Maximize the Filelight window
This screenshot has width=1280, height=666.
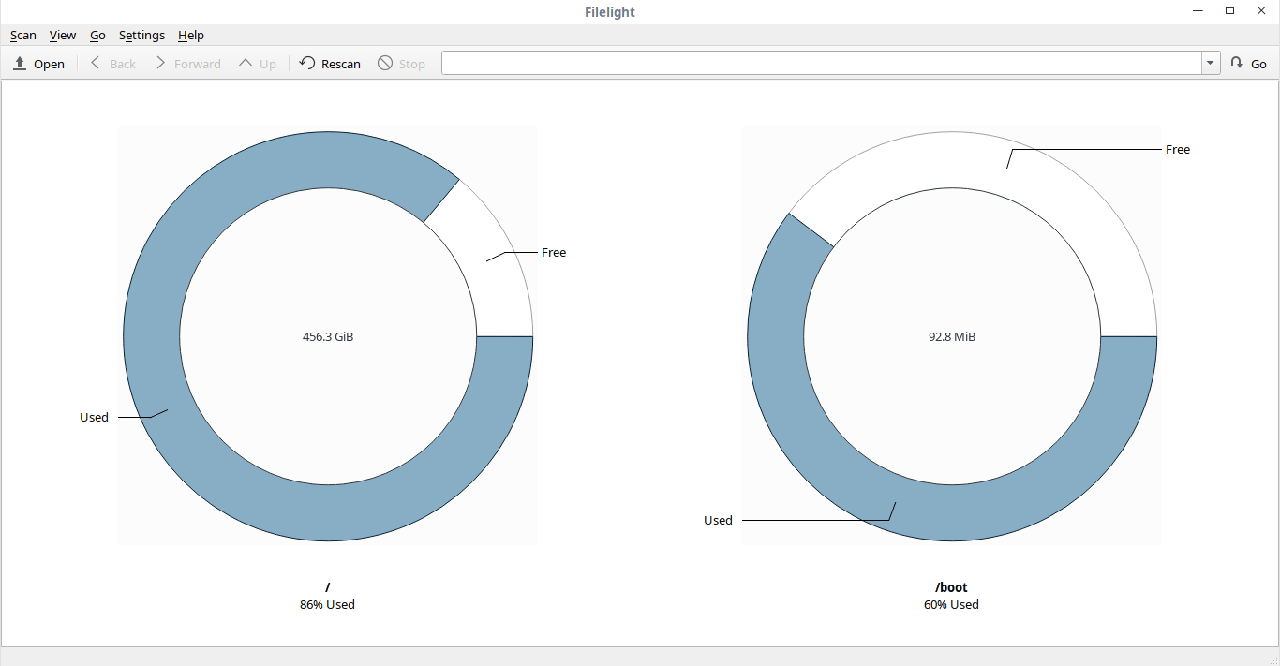point(1230,11)
